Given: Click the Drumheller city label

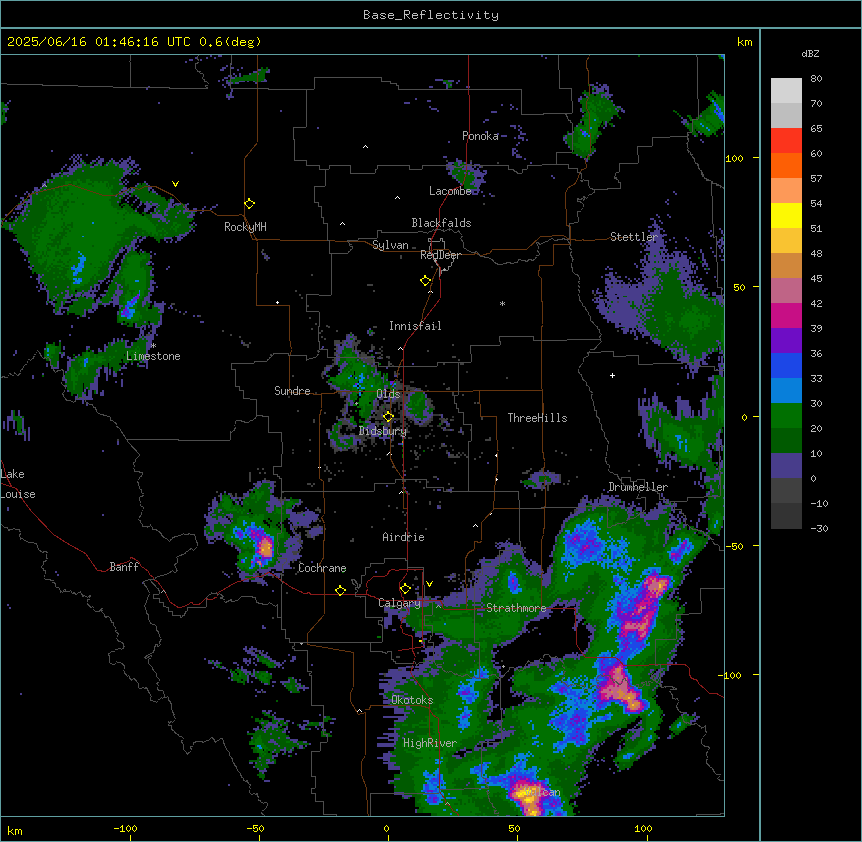Looking at the screenshot, I should coord(638,487).
